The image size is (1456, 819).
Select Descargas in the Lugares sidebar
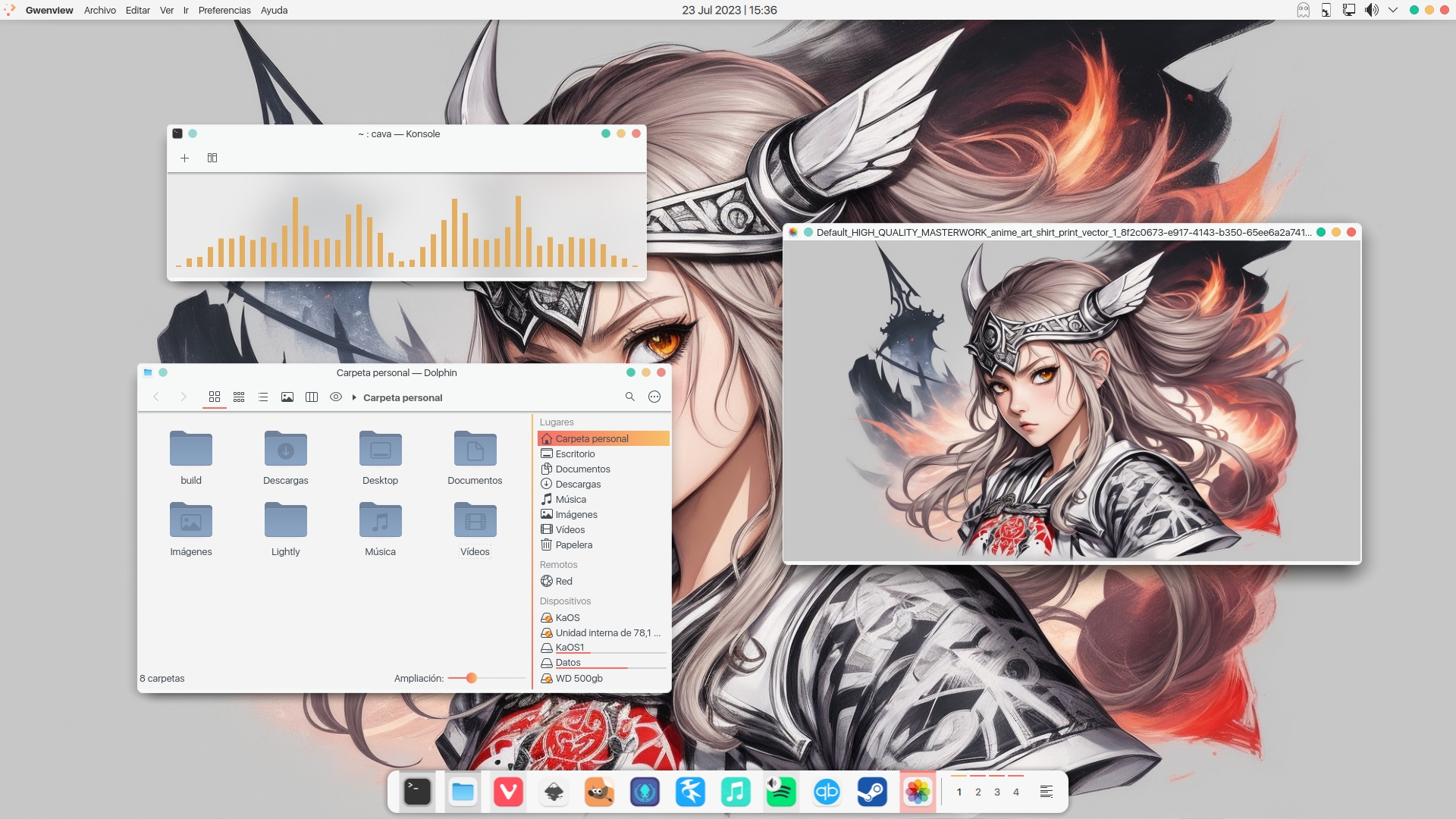[x=577, y=484]
